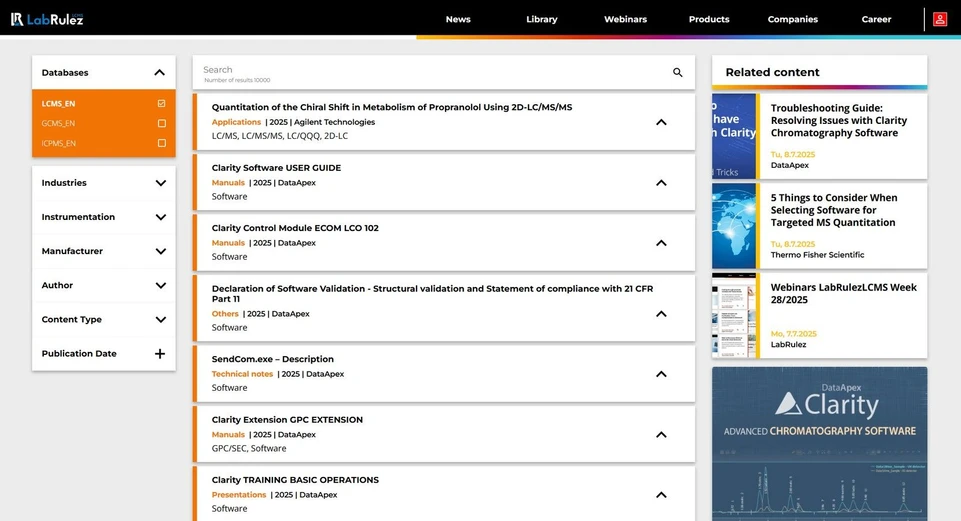Click the Technical notes tag
961x521 pixels.
pyautogui.click(x=242, y=374)
